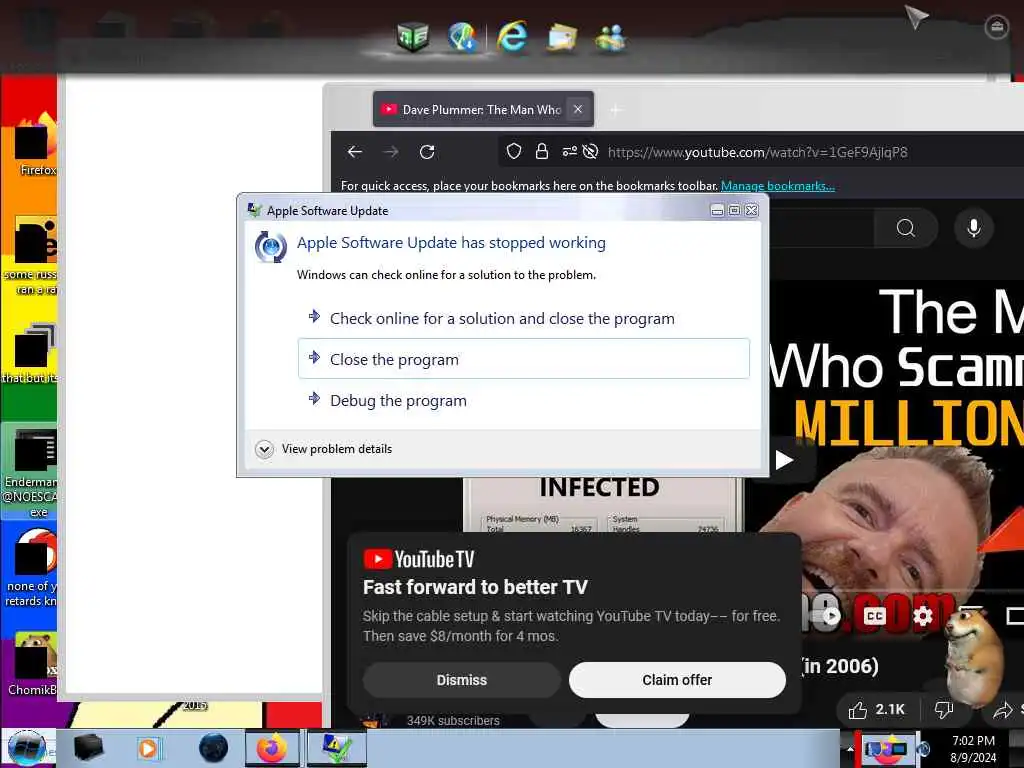
Task: Toggle closed captions CC on player
Action: click(x=875, y=615)
